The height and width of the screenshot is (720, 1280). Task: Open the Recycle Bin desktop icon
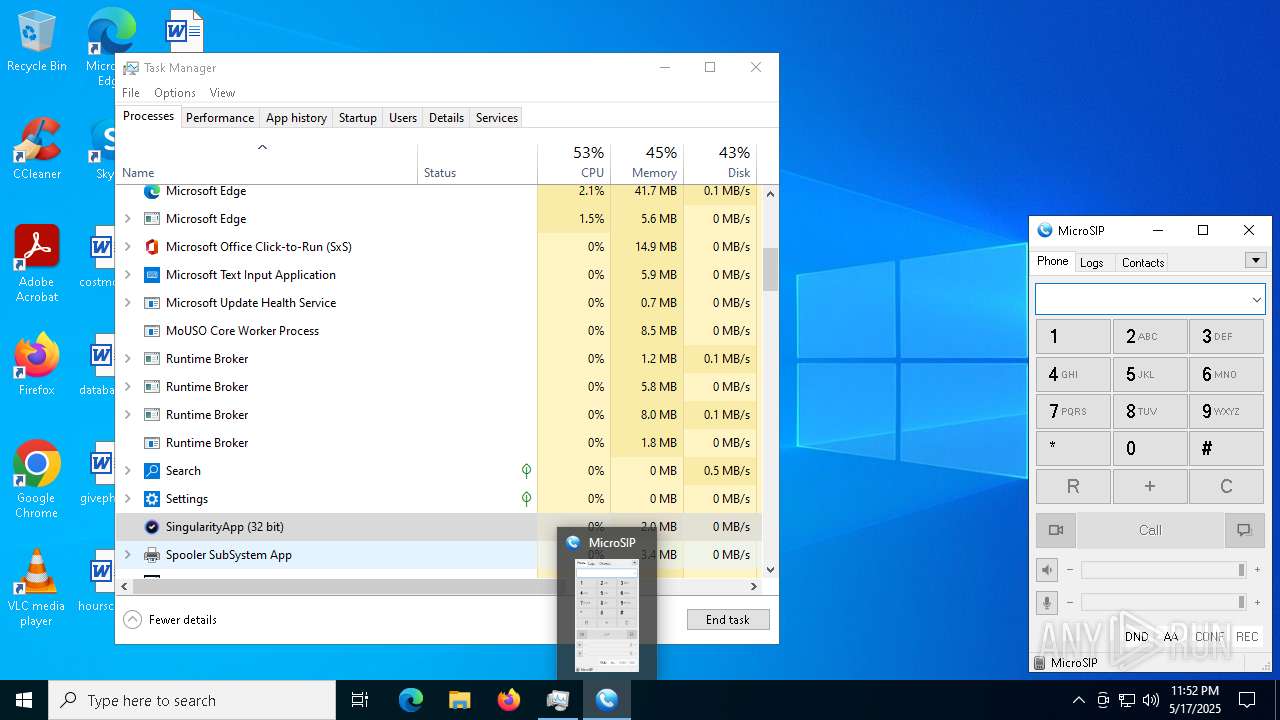[36, 42]
